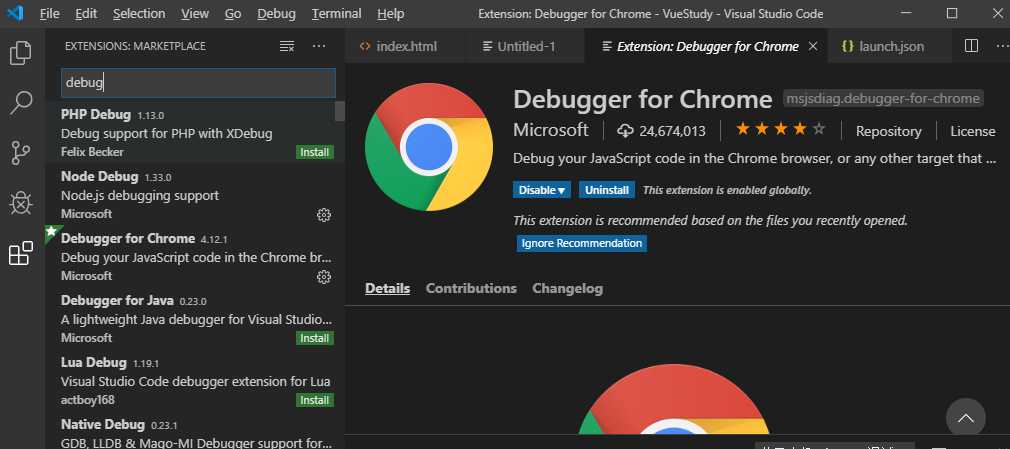Open the File menu

tap(50, 13)
